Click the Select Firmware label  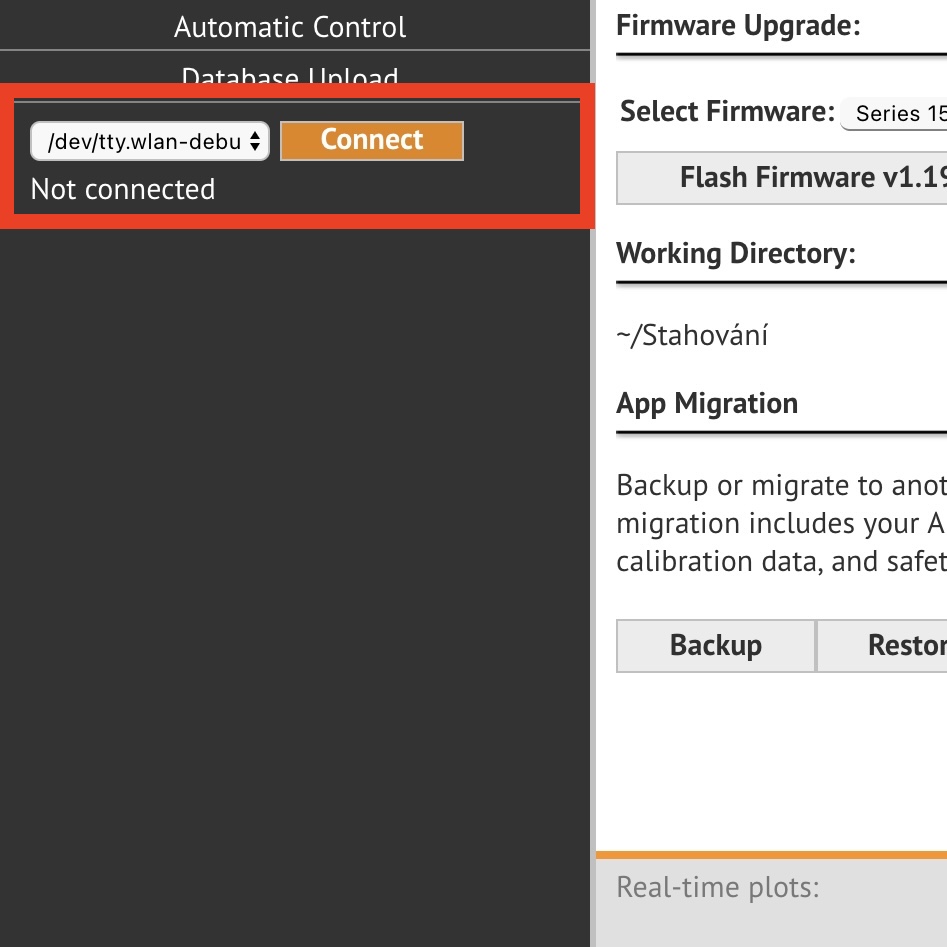tap(727, 111)
